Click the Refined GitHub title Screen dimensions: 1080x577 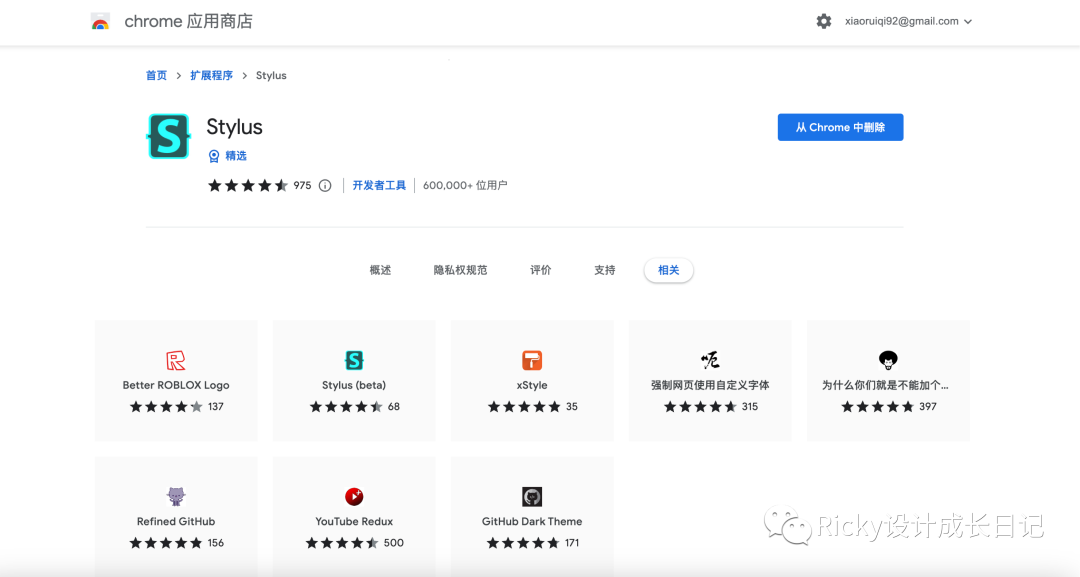(176, 521)
